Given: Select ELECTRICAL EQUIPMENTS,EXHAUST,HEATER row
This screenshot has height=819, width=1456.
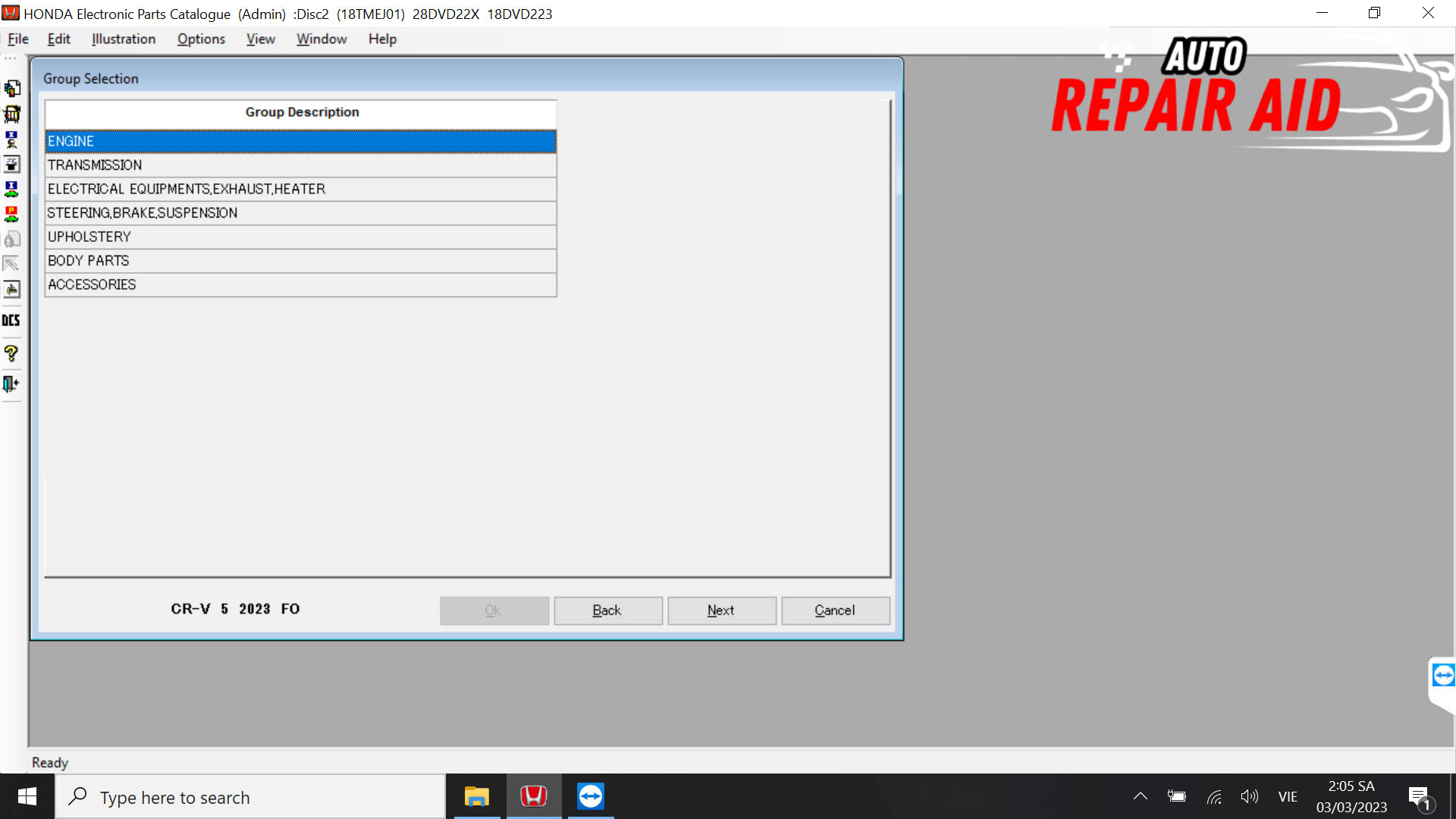Looking at the screenshot, I should pos(301,189).
